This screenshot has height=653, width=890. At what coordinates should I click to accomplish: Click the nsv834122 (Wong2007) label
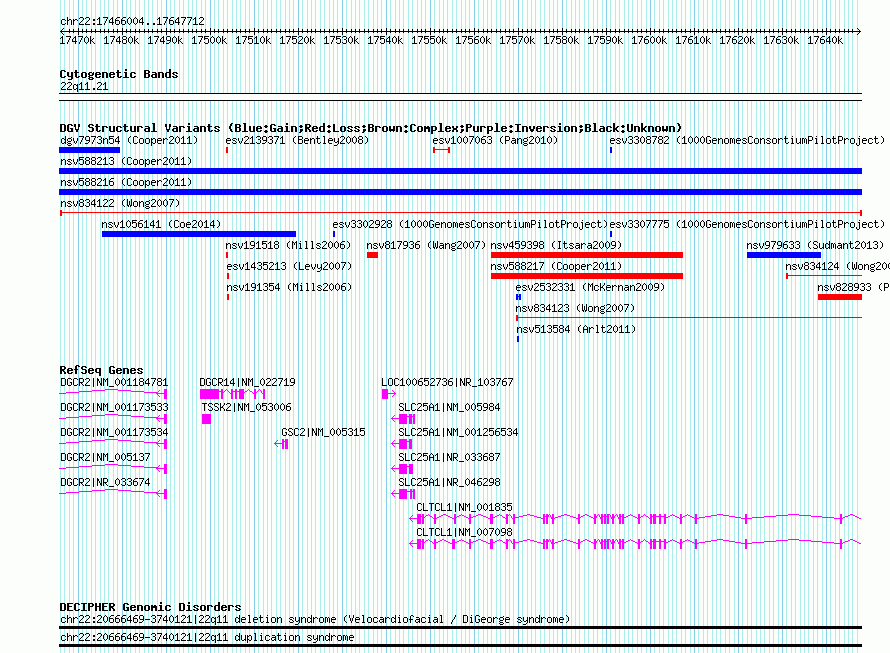point(120,203)
